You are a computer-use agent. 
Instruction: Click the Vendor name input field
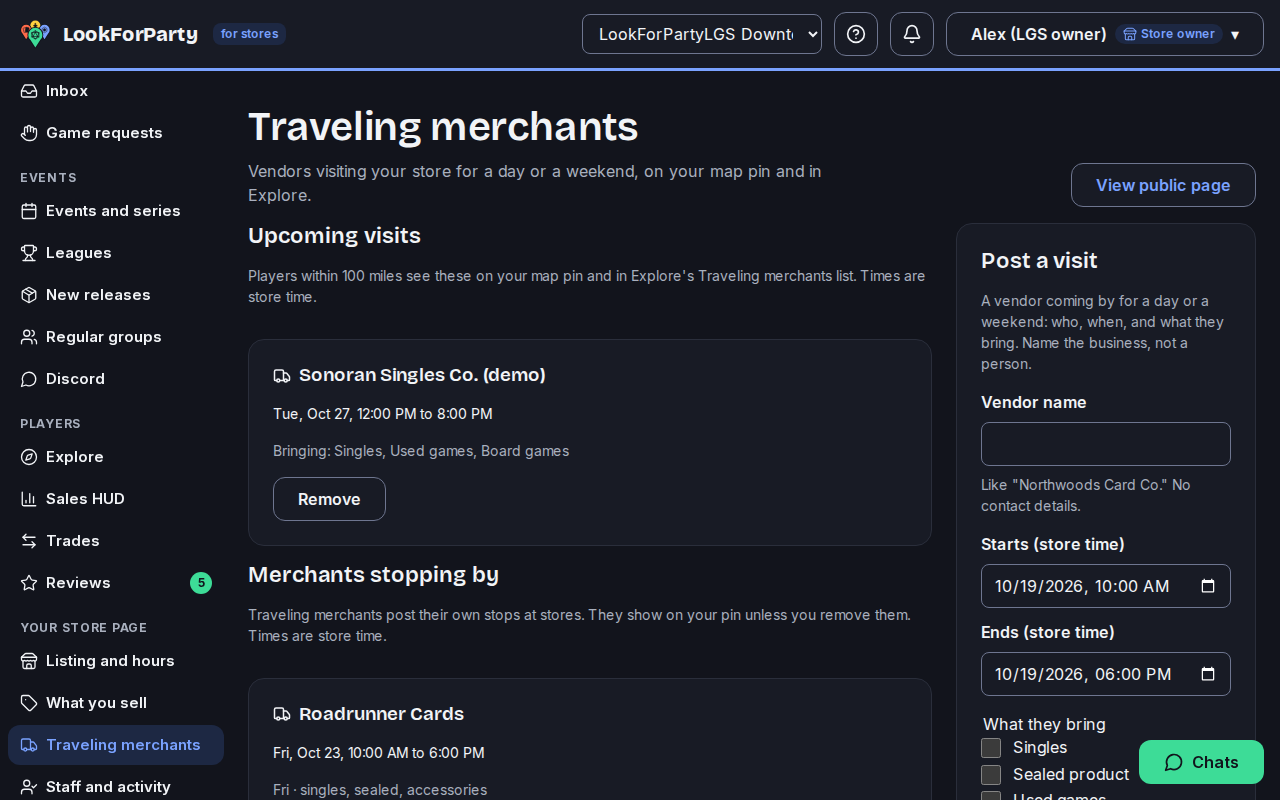click(x=1106, y=444)
